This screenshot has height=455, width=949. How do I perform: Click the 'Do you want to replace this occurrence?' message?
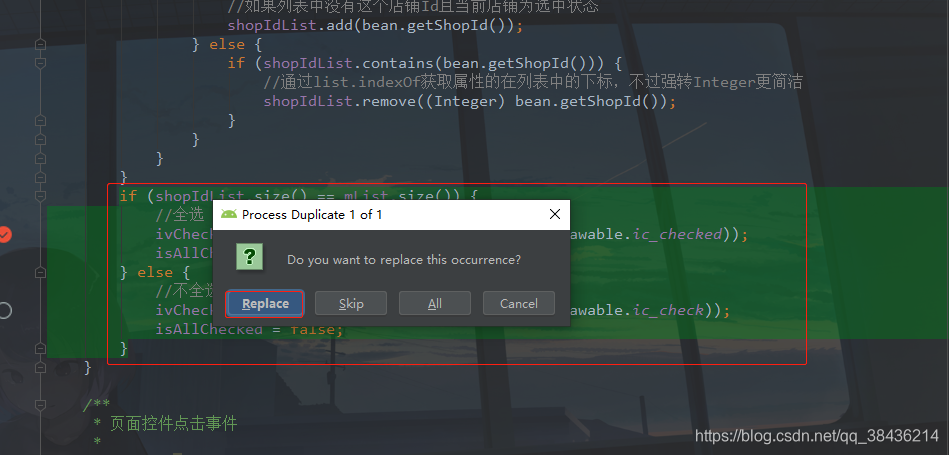(404, 260)
